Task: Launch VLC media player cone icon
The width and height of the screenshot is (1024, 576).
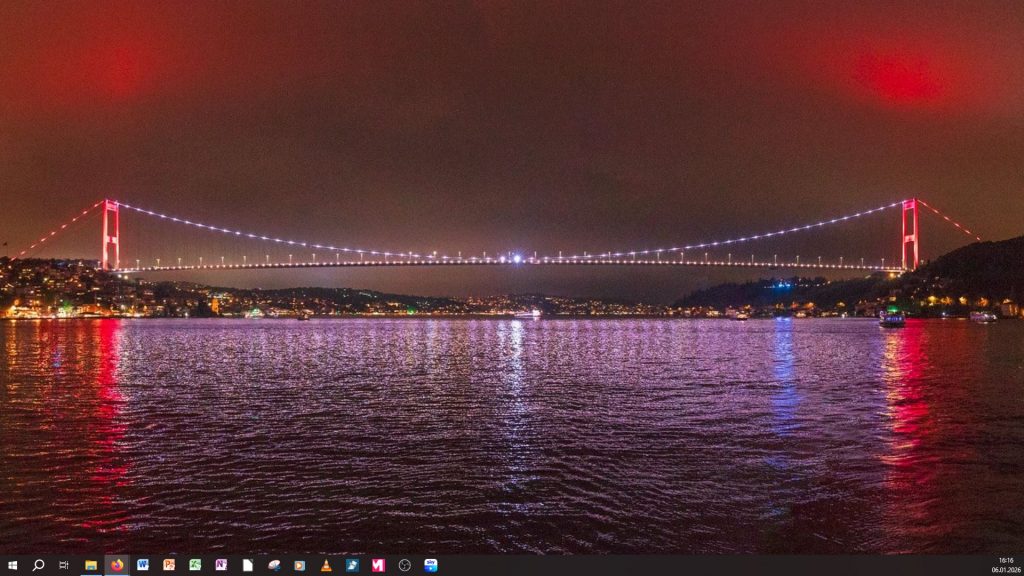Action: pos(326,565)
